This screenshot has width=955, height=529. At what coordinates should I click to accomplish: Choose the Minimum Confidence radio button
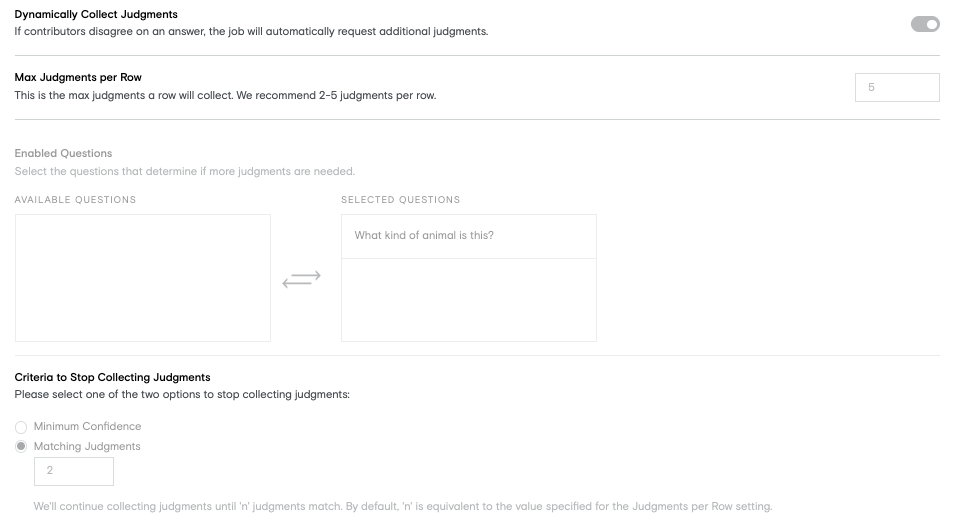[x=21, y=427]
